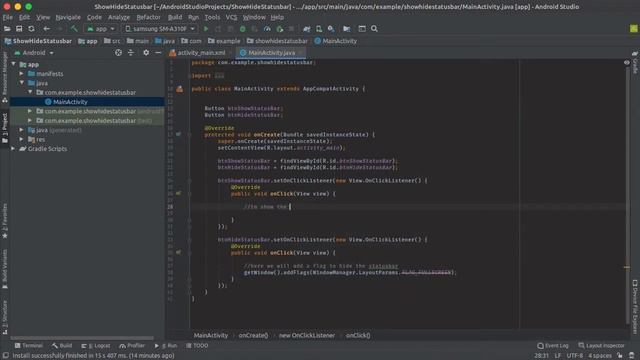This screenshot has height=360, width=640.
Task: Open the app run configuration dropdown
Action: click(101, 29)
